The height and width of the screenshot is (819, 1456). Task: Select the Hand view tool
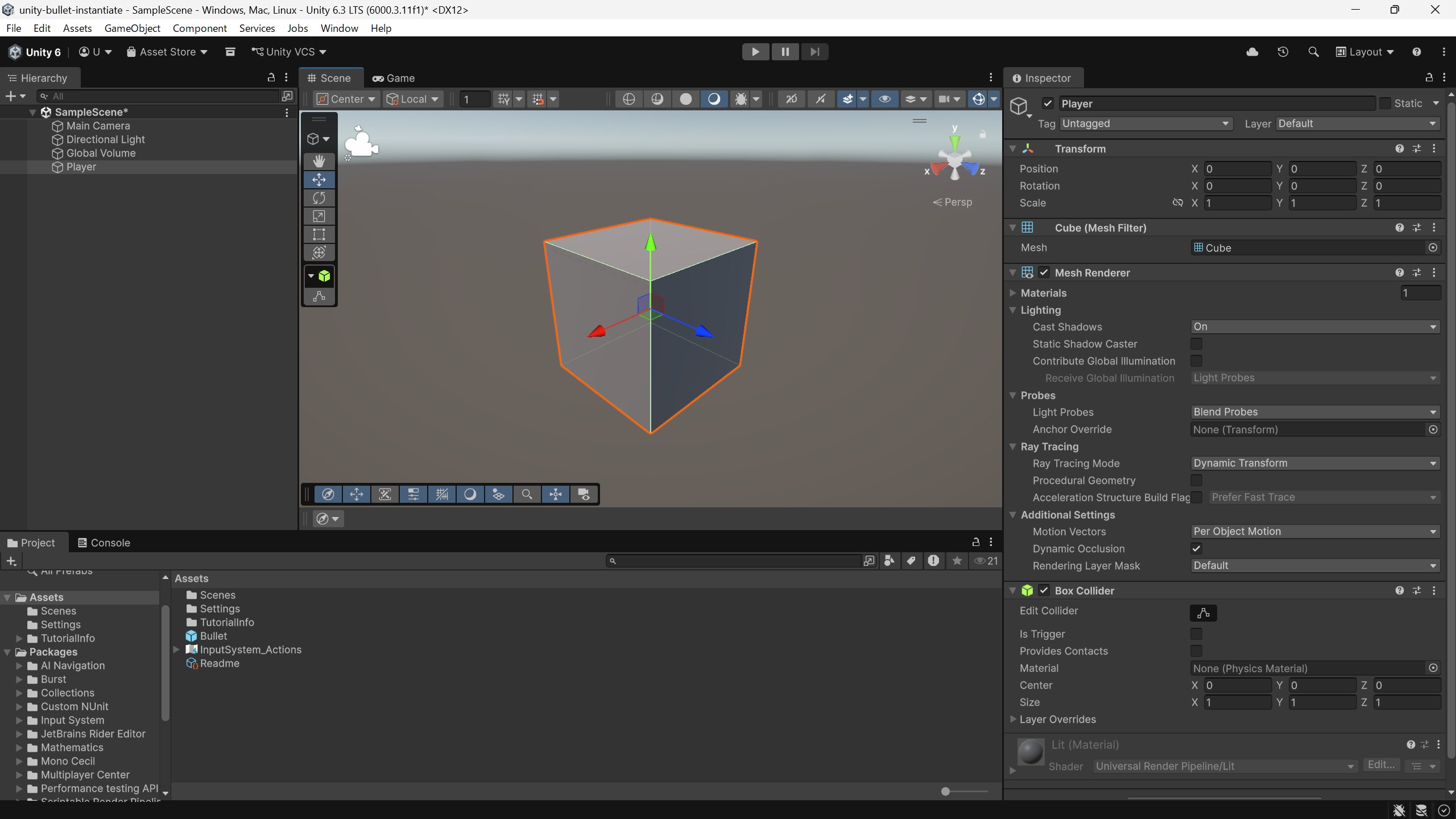click(x=319, y=161)
